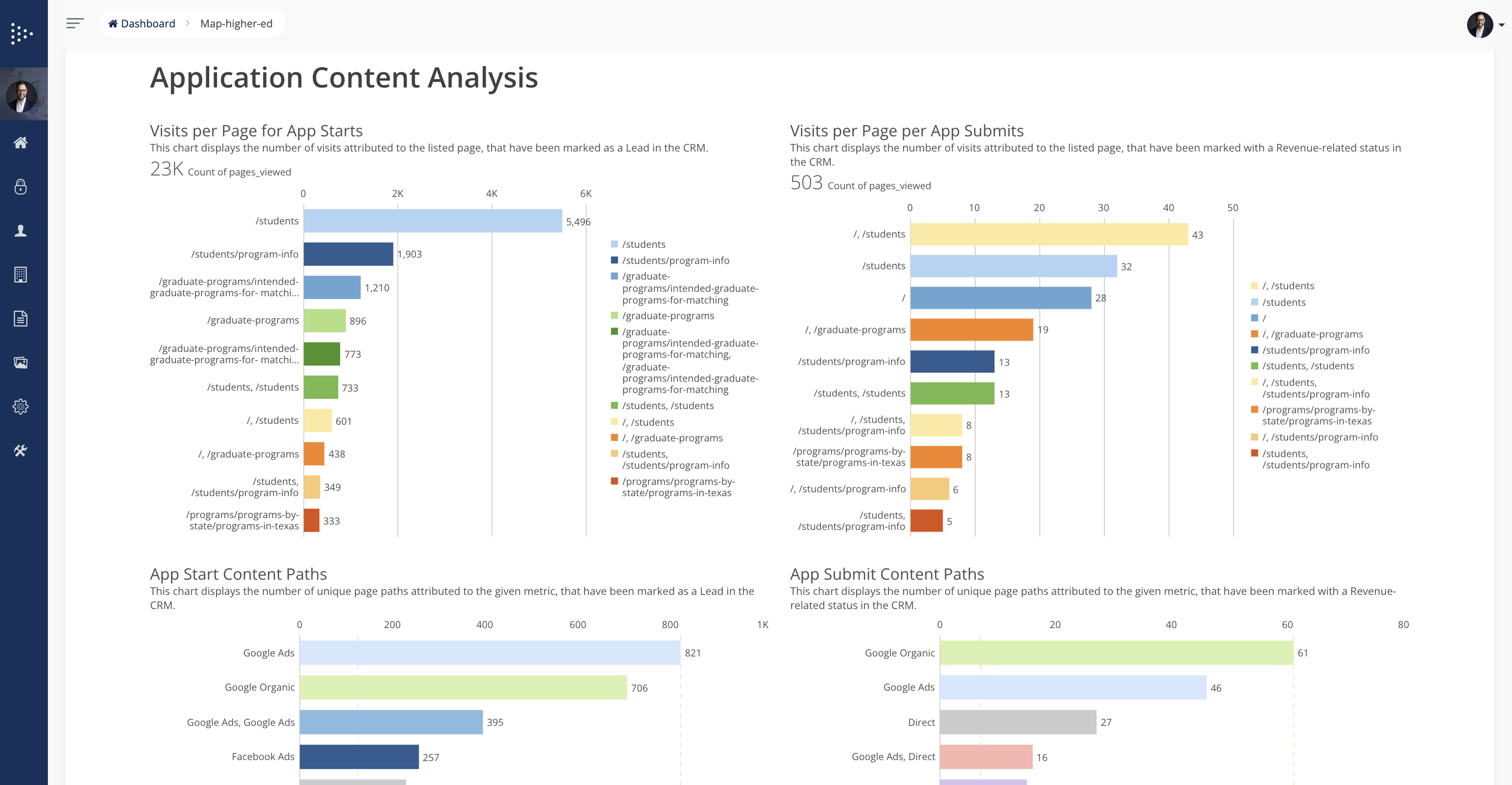1512x785 pixels.
Task: Click the Facebook Ads bar valued 257
Action: 359,757
